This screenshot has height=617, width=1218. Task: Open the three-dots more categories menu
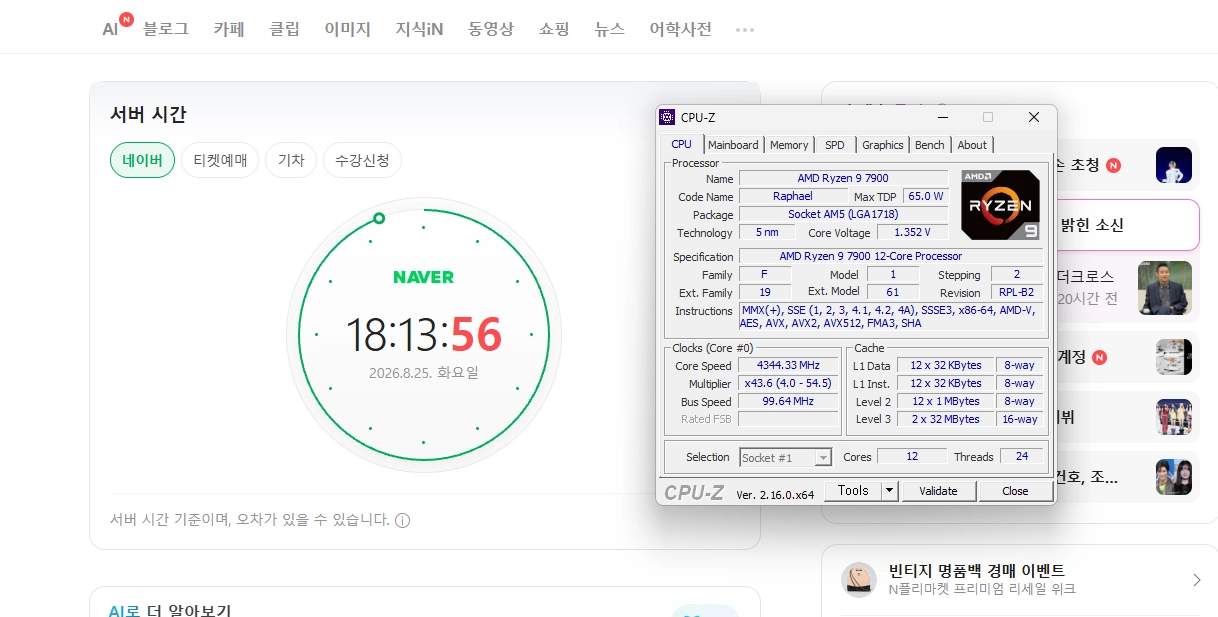pos(745,29)
